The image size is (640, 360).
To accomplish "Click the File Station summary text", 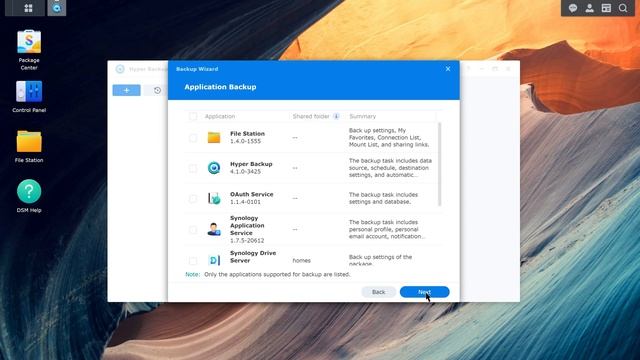I will pyautogui.click(x=389, y=138).
